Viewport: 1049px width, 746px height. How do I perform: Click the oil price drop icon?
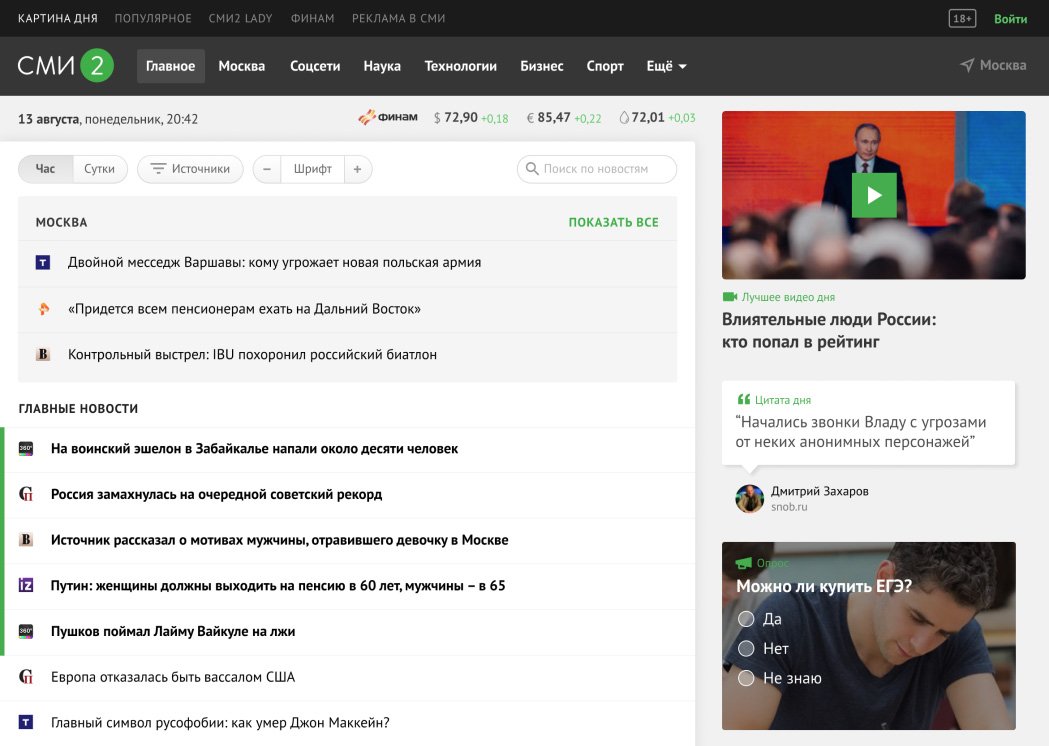tap(624, 118)
